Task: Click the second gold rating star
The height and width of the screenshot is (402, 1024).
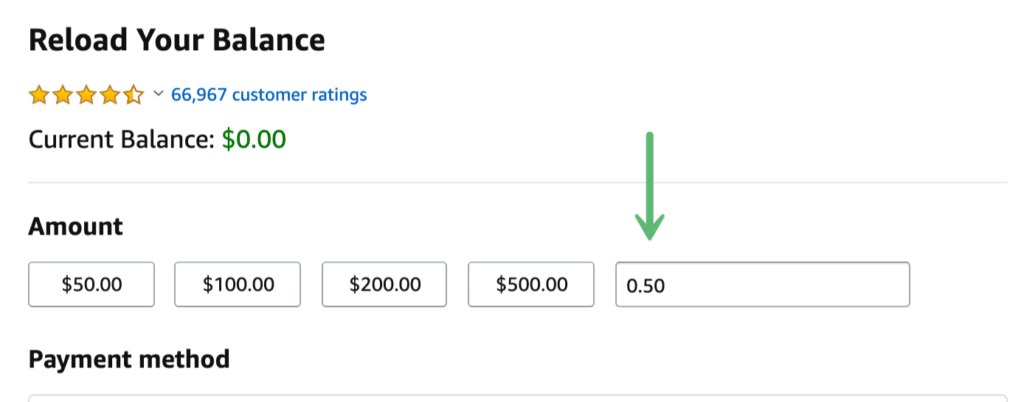Action: click(x=63, y=95)
